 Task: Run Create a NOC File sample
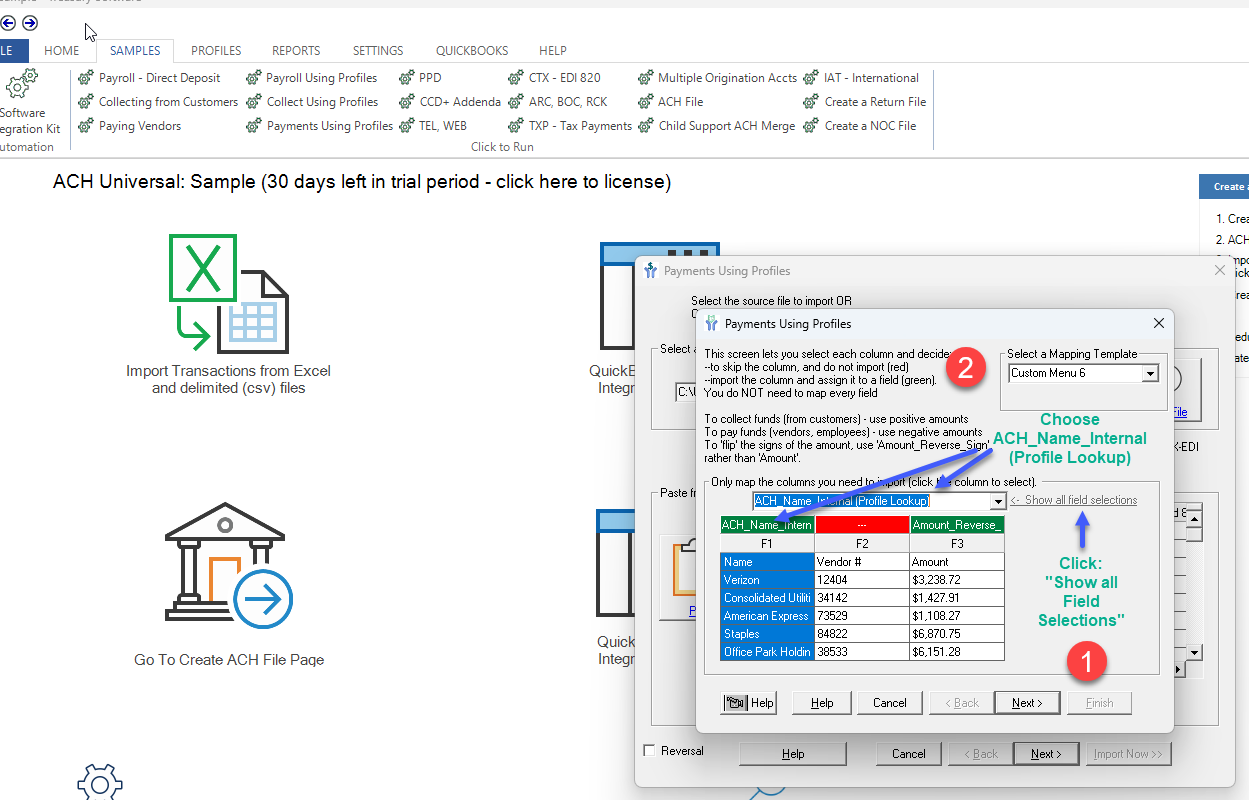pyautogui.click(x=860, y=126)
